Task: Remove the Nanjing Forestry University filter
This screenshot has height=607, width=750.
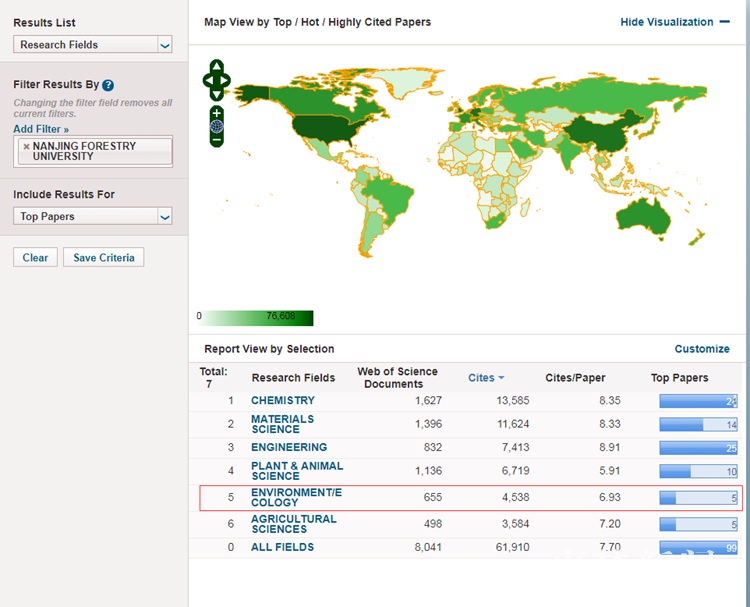Action: (26, 146)
